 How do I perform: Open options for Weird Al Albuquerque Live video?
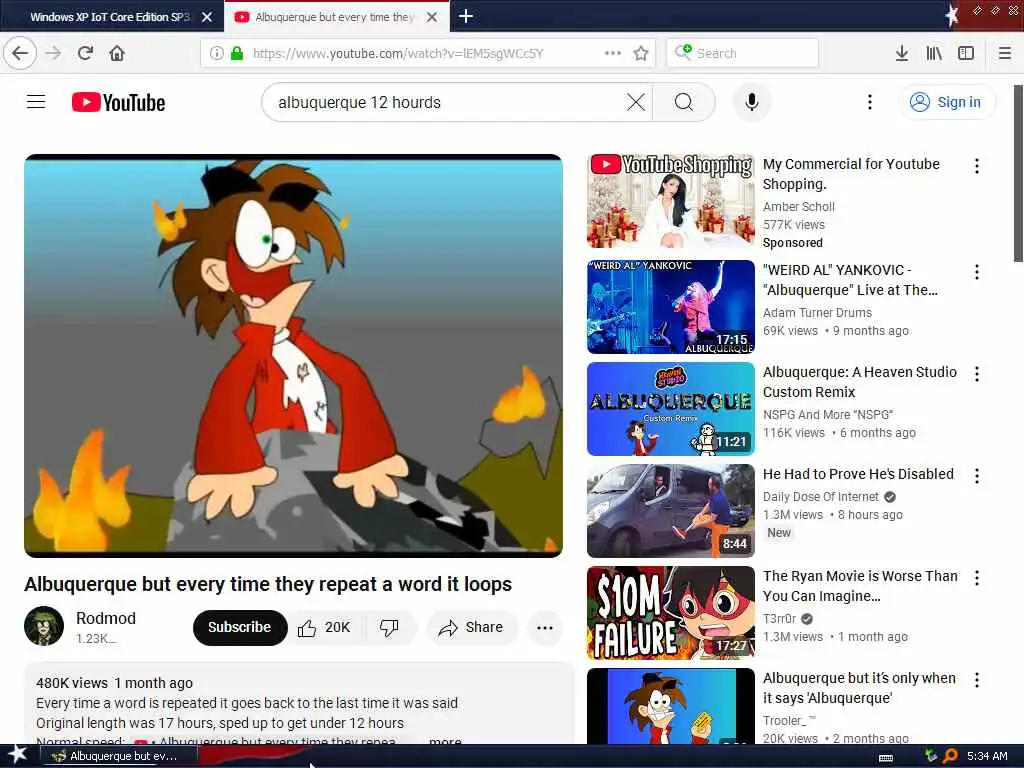click(x=976, y=272)
